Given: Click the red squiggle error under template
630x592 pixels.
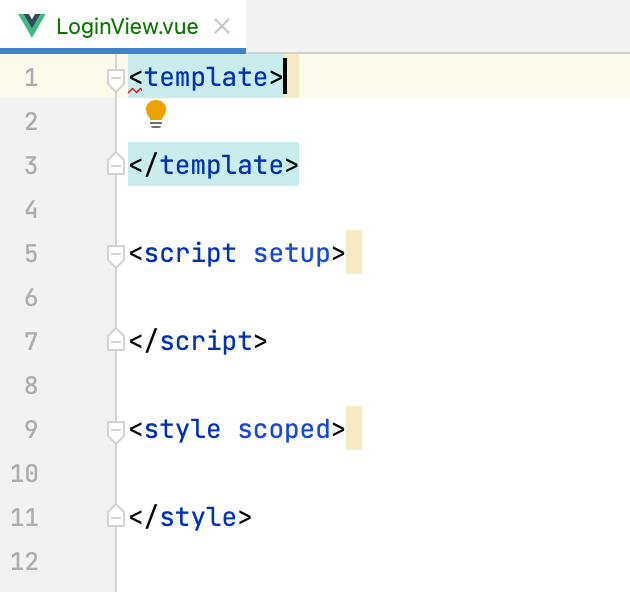Looking at the screenshot, I should point(135,91).
